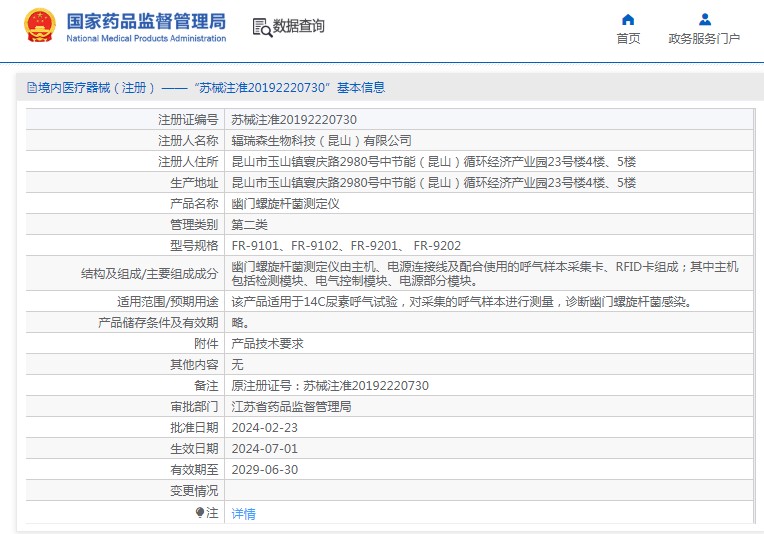Open 政务服务门户 text label
Viewport: 764px width, 534px height.
704,39
